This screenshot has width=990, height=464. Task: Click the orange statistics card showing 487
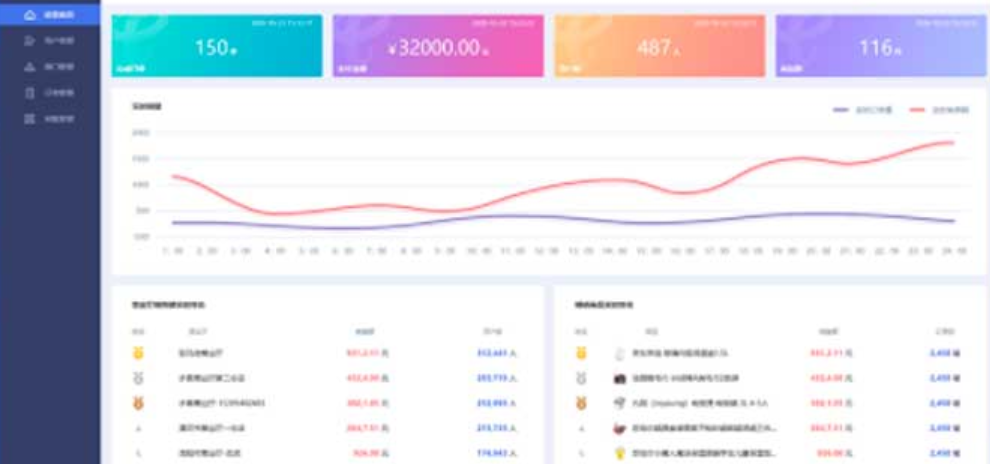pos(660,46)
